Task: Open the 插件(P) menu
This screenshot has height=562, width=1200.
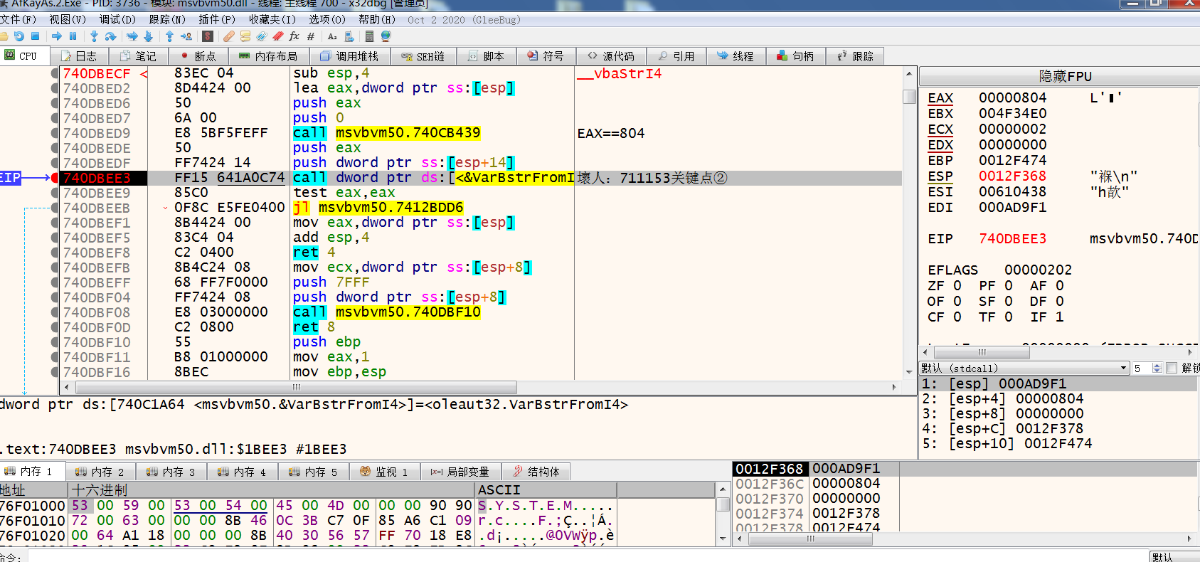Action: click(x=217, y=19)
